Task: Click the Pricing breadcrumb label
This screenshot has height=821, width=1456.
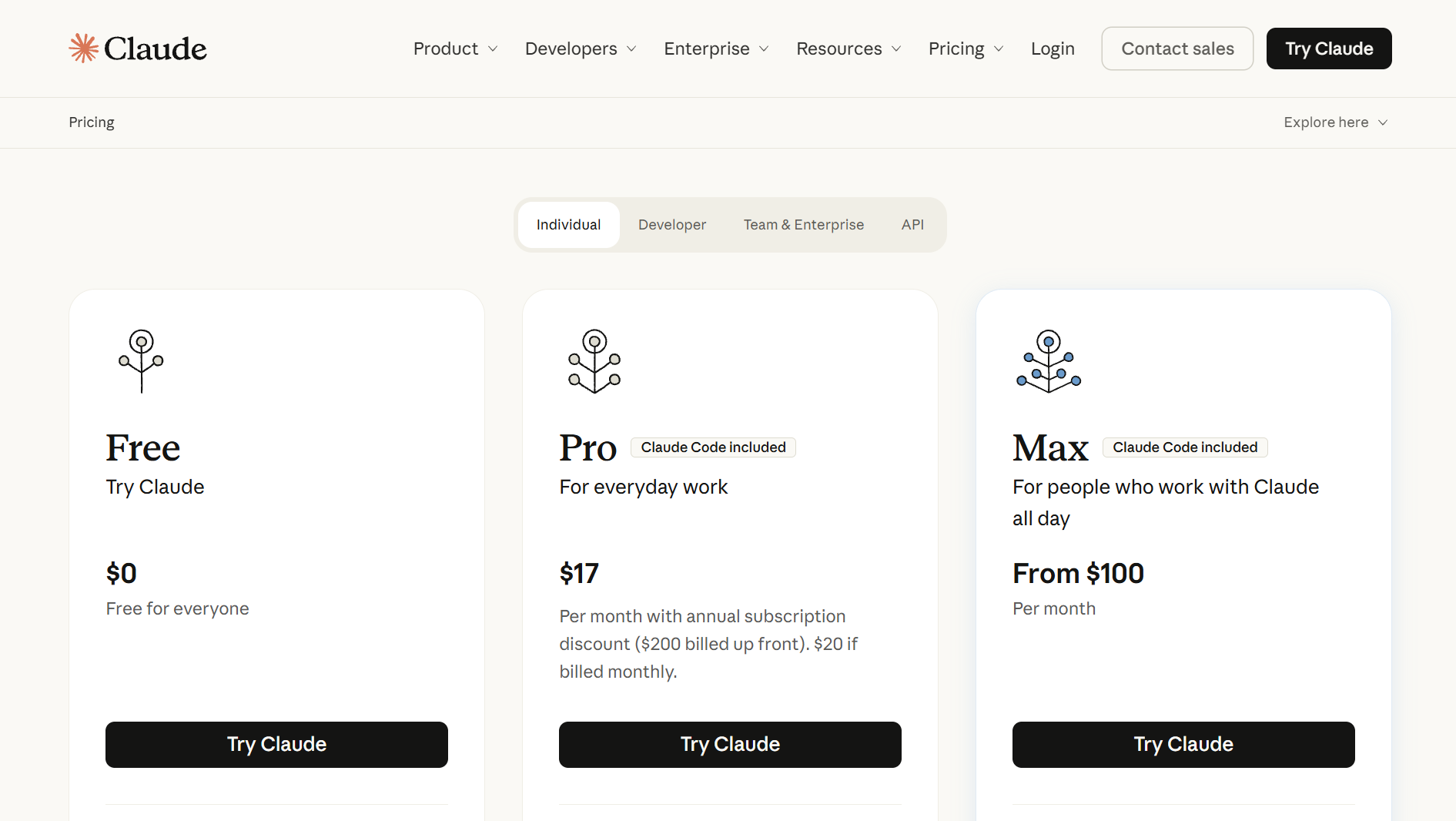Action: pyautogui.click(x=92, y=122)
